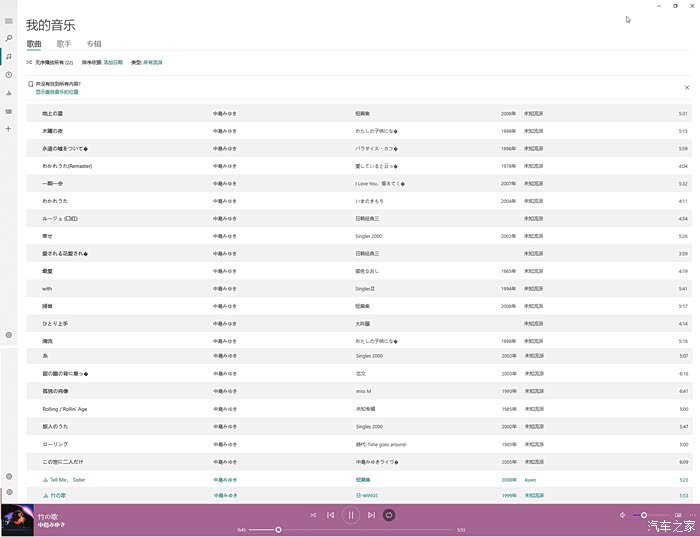
Task: Dismiss the notification banner with X
Action: (x=686, y=87)
